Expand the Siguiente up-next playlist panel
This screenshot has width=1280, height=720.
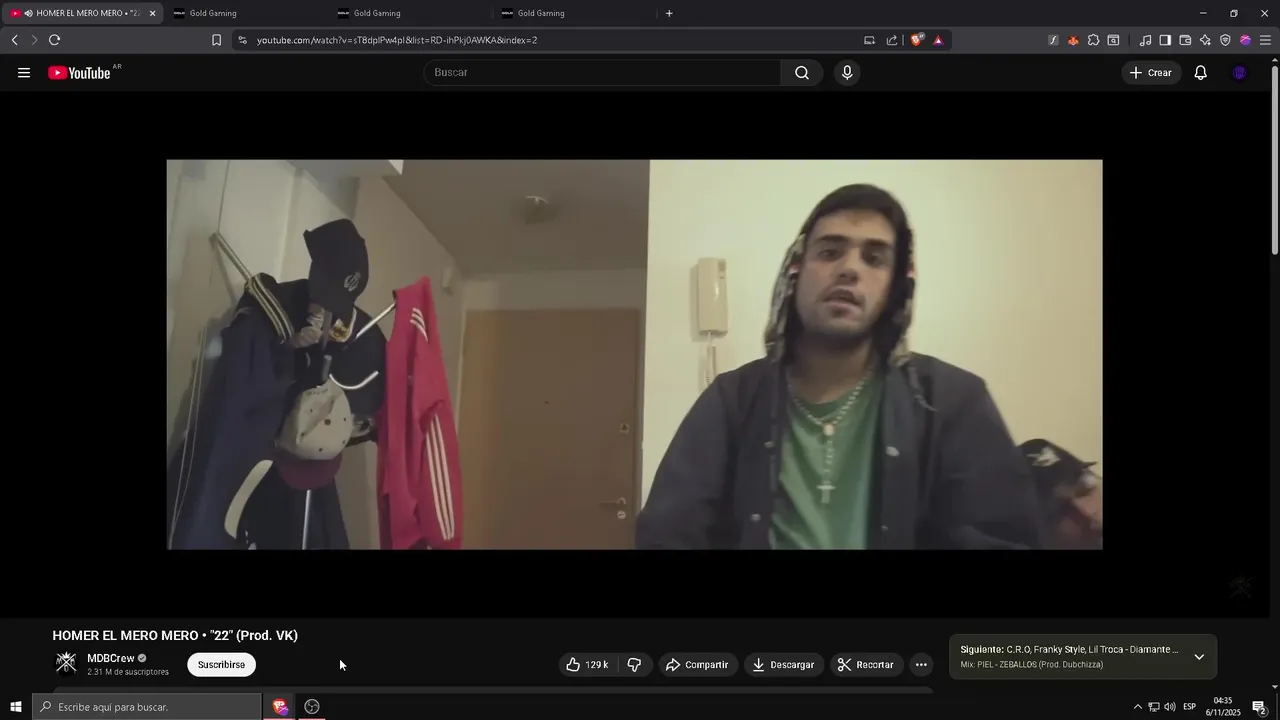1199,657
